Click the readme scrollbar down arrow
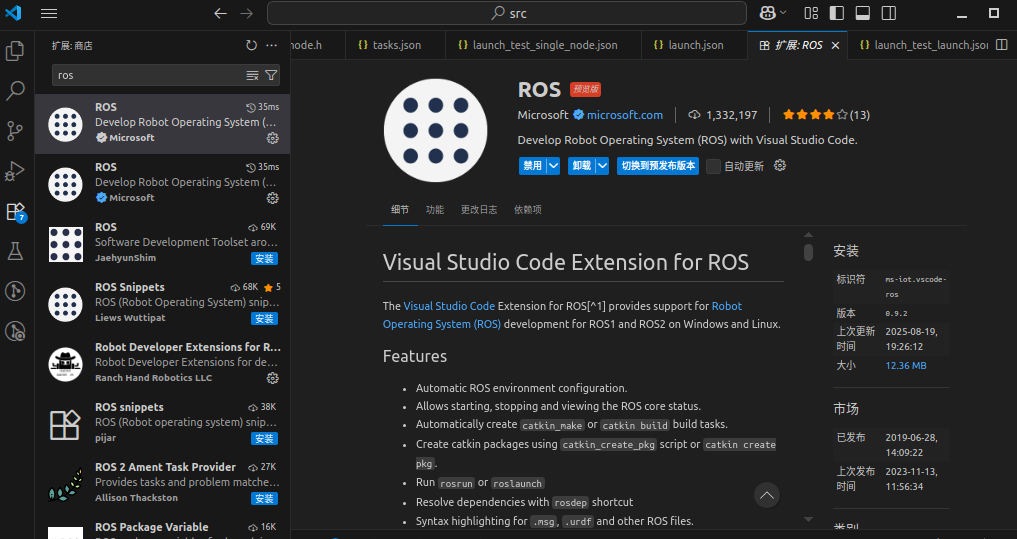Viewport: 1017px width, 539px height. (808, 519)
